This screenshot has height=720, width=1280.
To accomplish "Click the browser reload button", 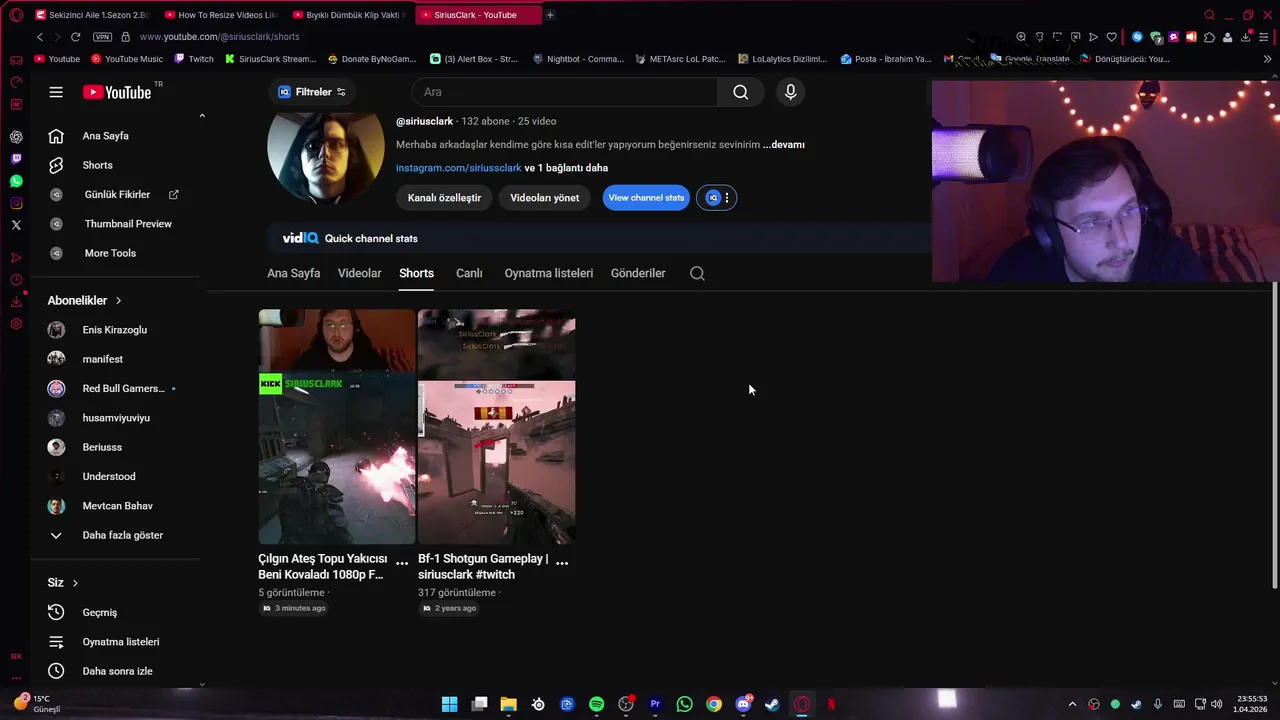I will click(76, 37).
